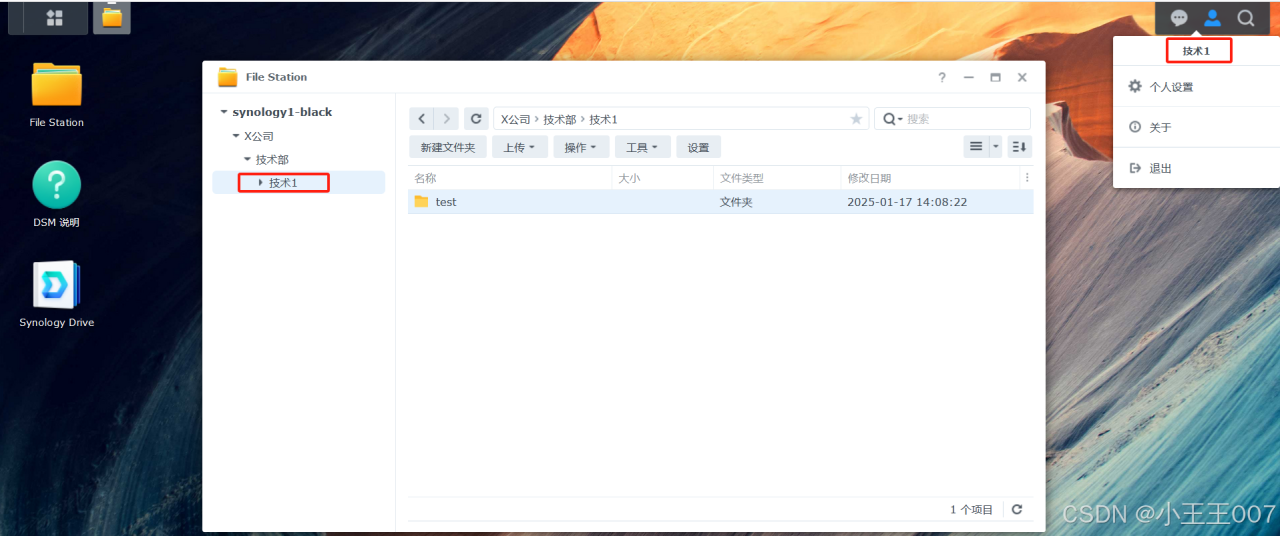Maximize the File Station window

(995, 77)
